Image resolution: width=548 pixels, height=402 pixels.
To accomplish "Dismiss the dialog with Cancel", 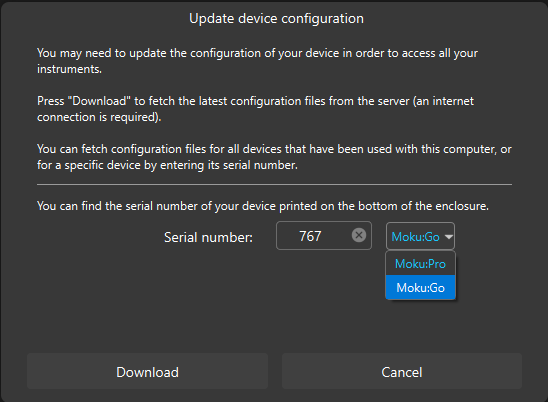I will click(x=402, y=372).
